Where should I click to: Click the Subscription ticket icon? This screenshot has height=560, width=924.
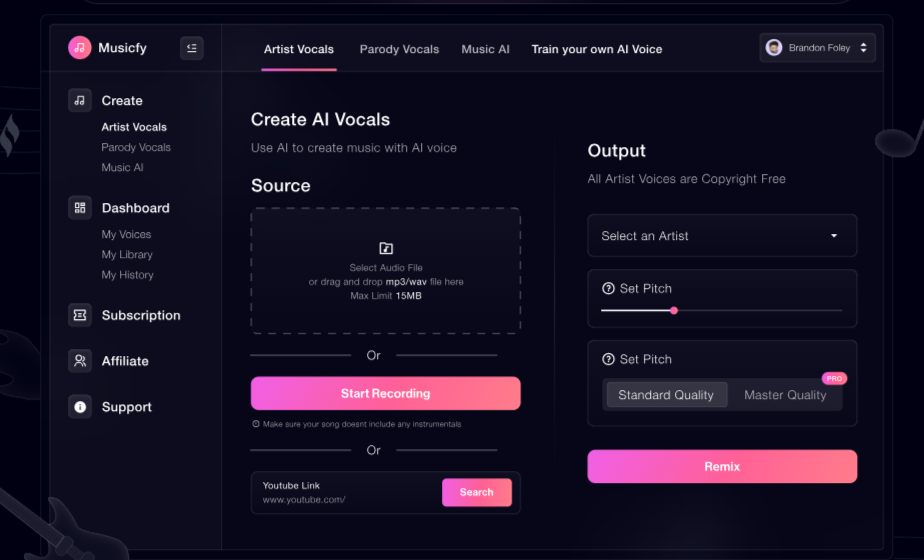coord(80,315)
